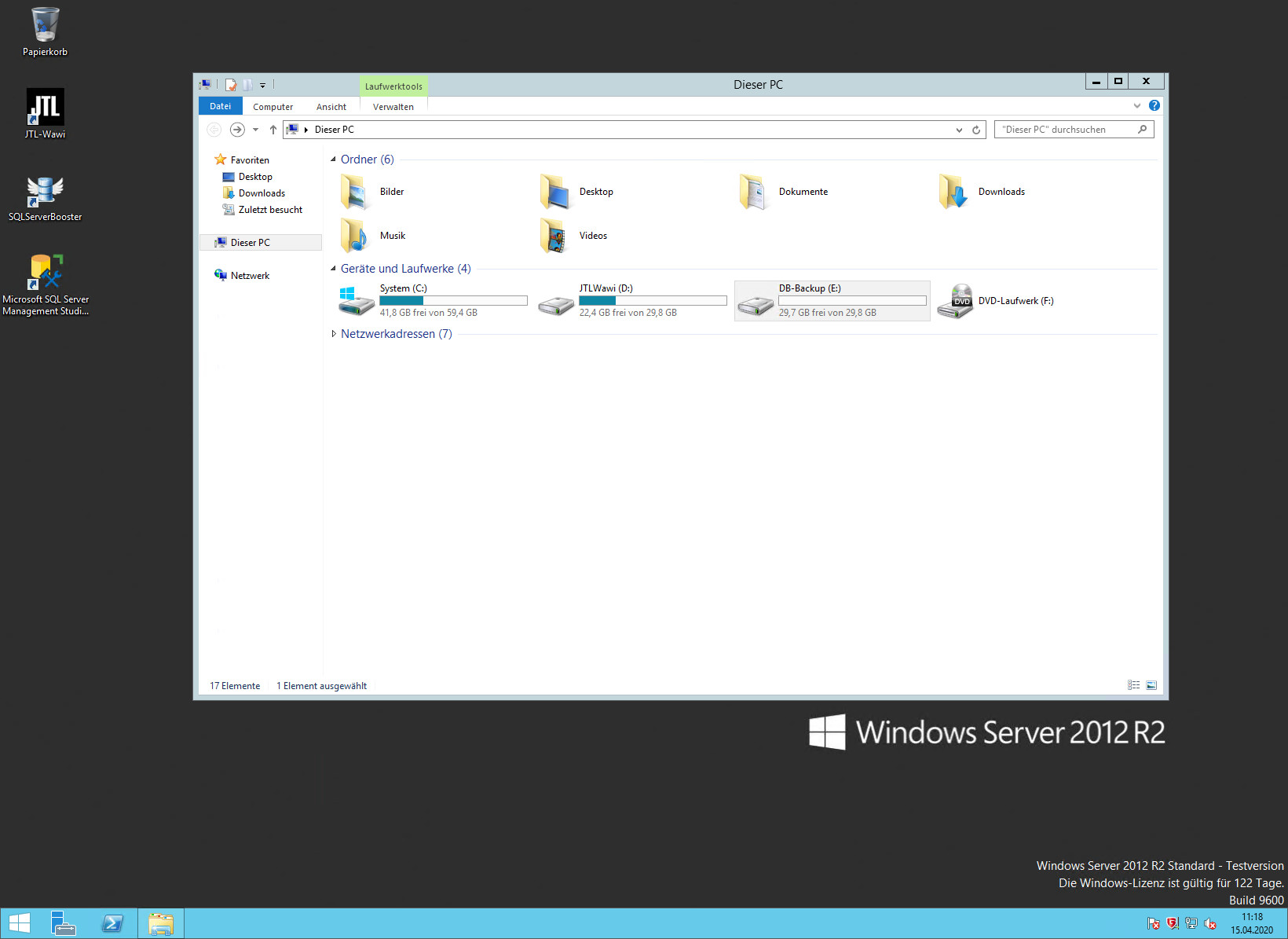Open the address bar history dropdown
Screen dimensions: 1288x939
point(959,130)
